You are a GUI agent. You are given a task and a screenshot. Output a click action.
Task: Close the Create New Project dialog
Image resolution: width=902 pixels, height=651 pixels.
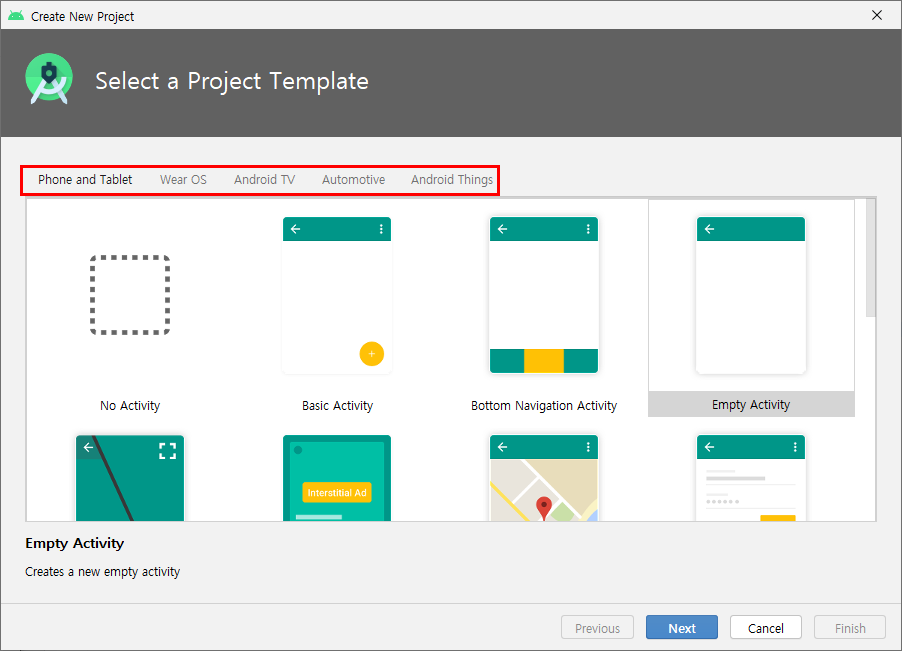(x=877, y=16)
